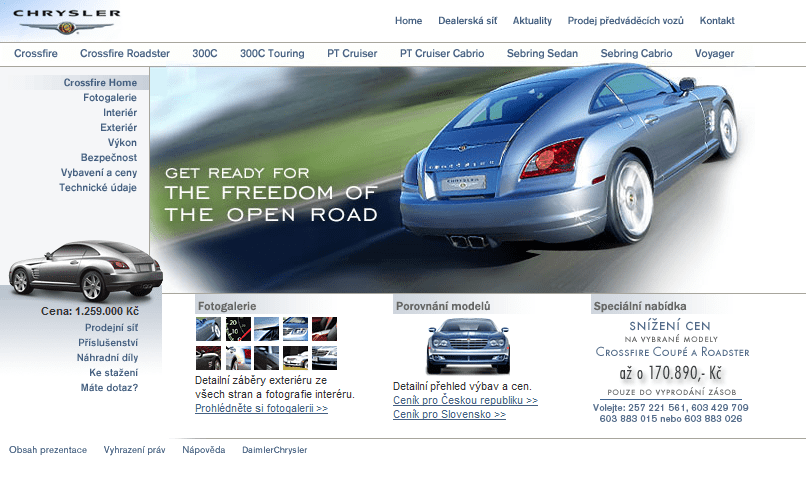This screenshot has height=480, width=806.
Task: Open Obsah prezentace footer link
Action: (48, 450)
